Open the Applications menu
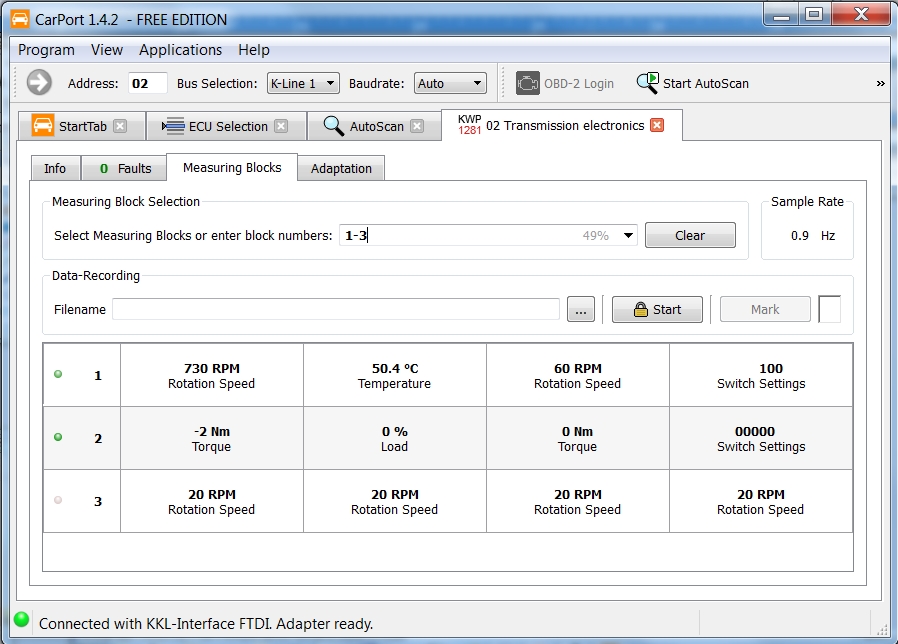The width and height of the screenshot is (898, 644). click(180, 50)
